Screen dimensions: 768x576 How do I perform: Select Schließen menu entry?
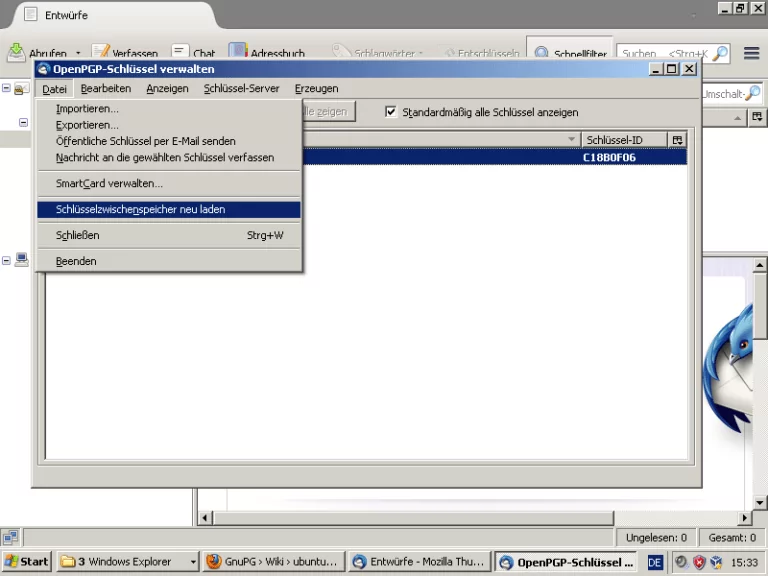(x=169, y=235)
